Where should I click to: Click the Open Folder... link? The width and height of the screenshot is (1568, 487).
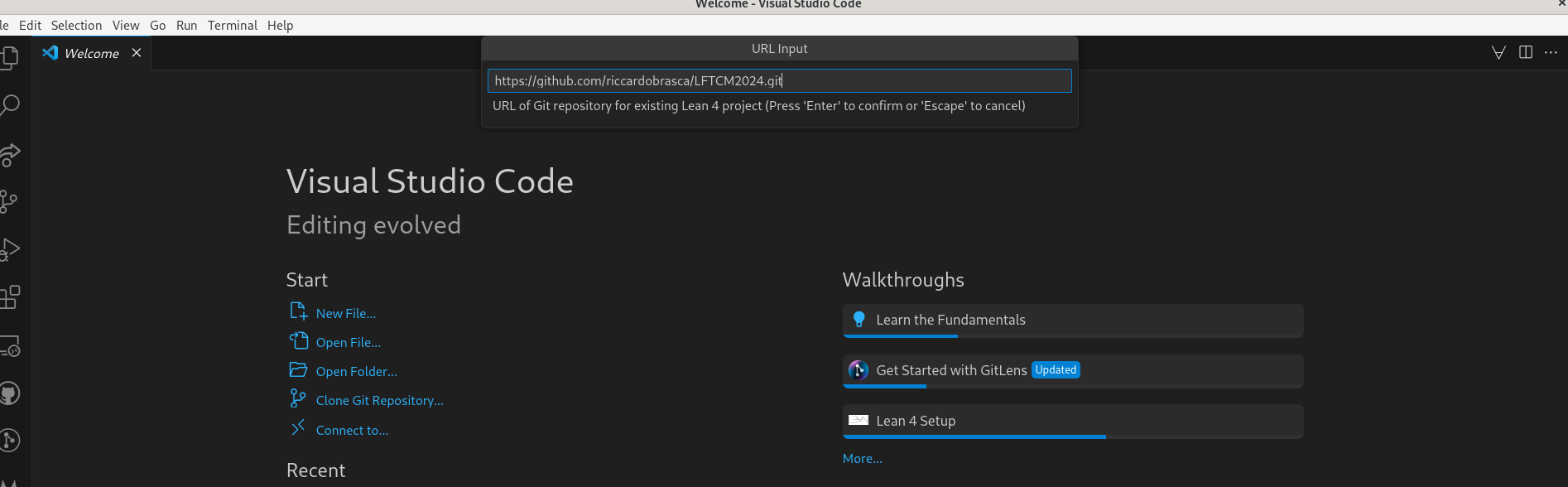tap(357, 371)
